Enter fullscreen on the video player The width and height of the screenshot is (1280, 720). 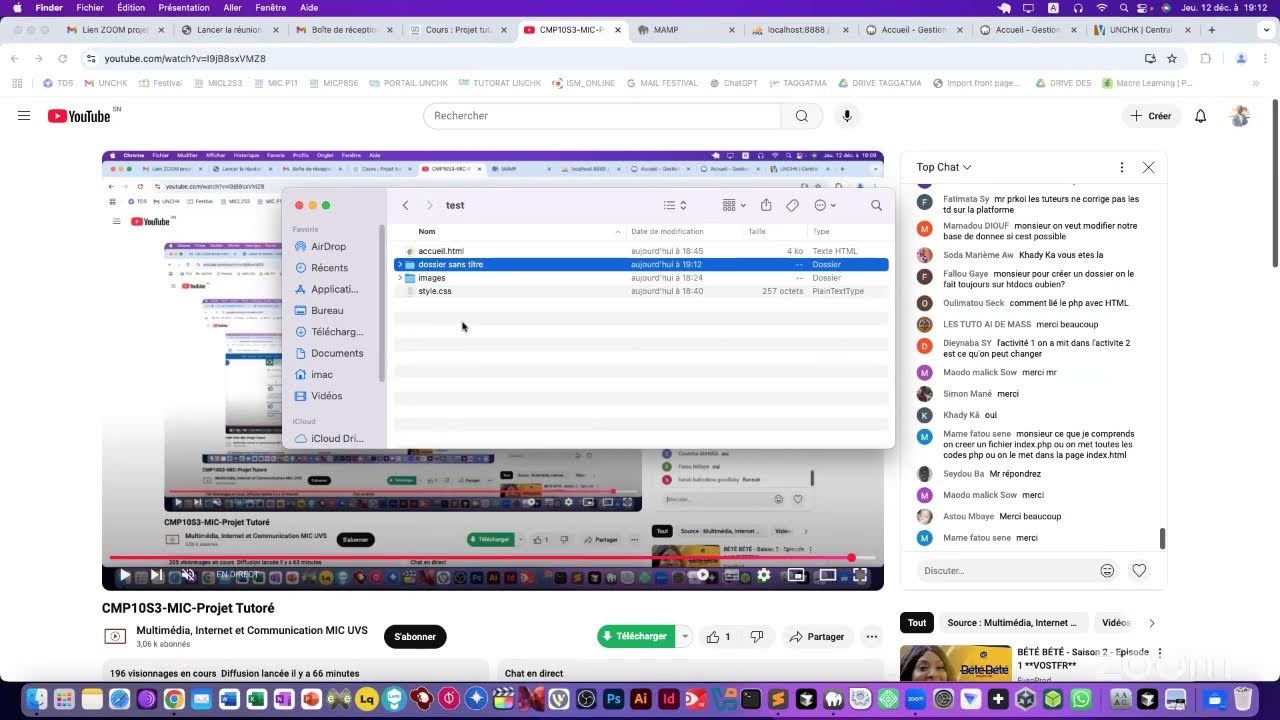(x=860, y=575)
